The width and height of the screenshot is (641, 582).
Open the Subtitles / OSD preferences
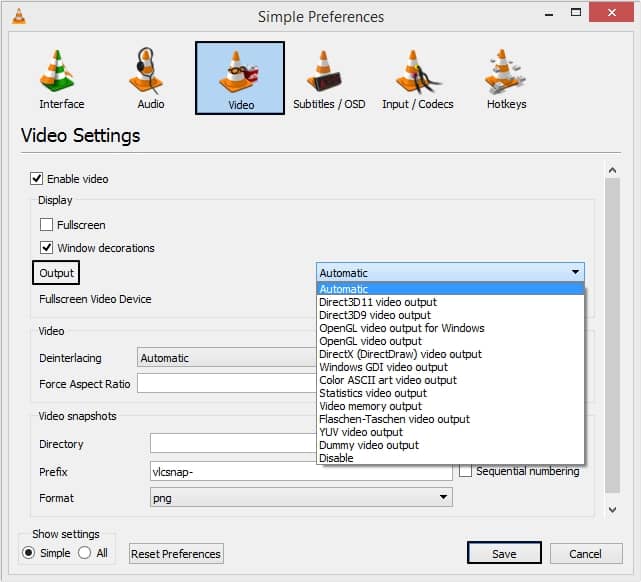tap(329, 79)
